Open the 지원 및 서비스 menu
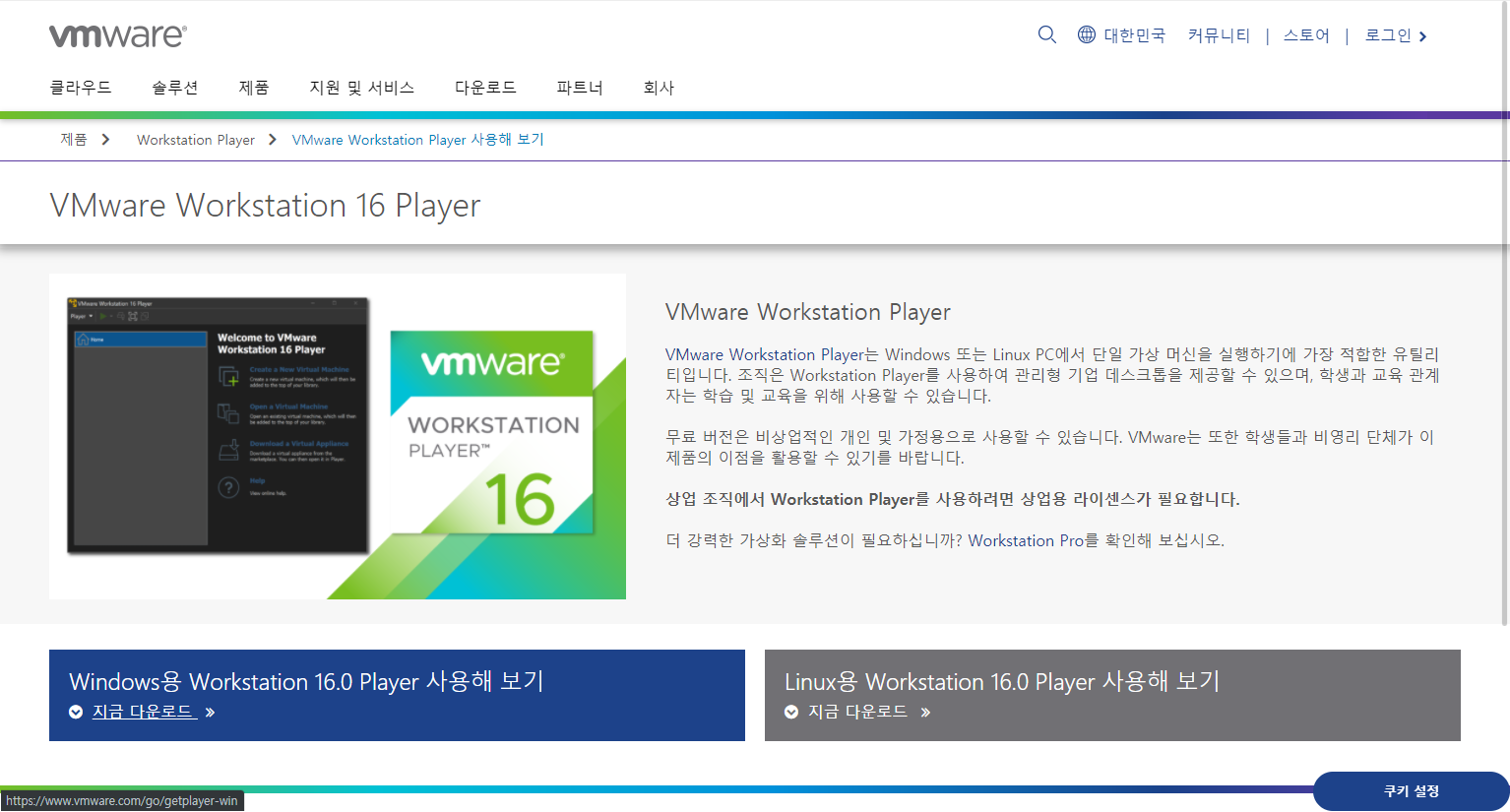1510x812 pixels. [362, 88]
